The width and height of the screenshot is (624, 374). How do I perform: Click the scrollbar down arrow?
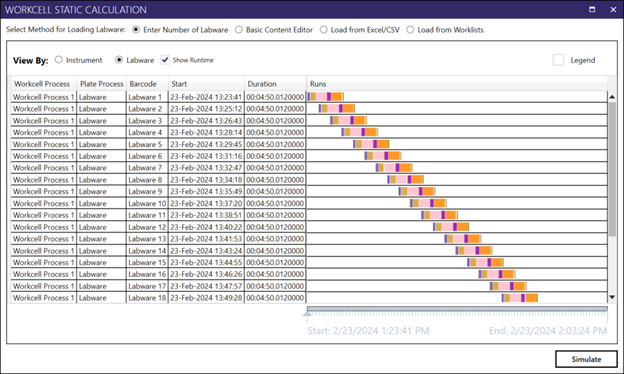pos(612,297)
